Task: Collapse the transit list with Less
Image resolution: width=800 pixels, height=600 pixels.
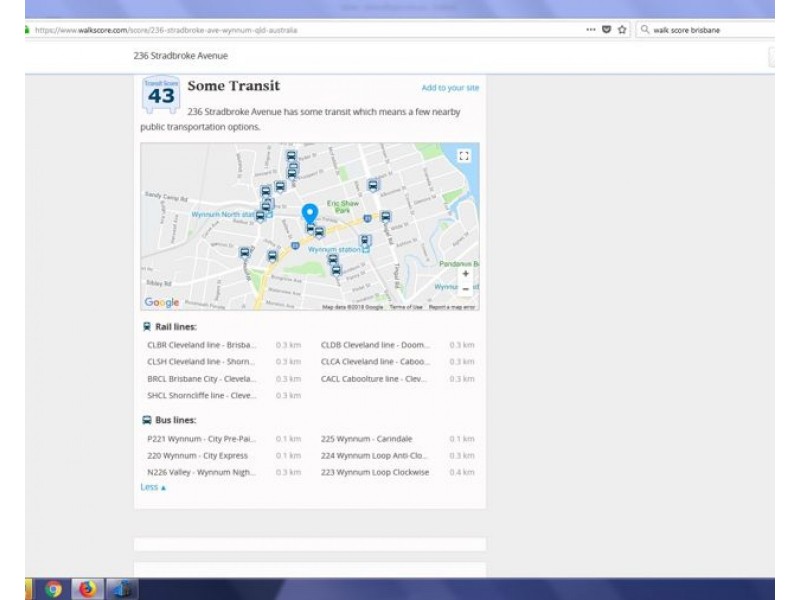Action: point(153,487)
